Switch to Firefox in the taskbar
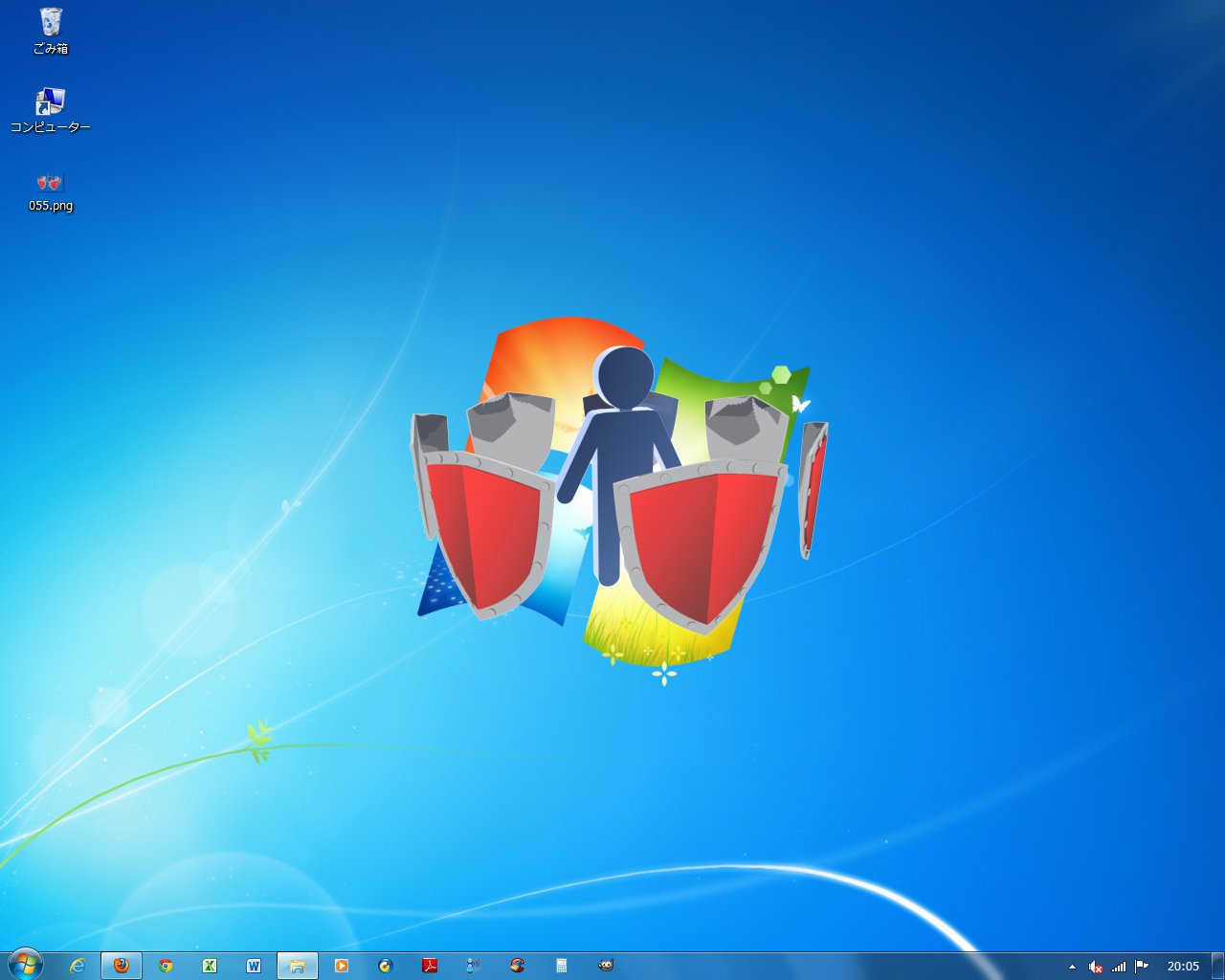 [x=122, y=966]
